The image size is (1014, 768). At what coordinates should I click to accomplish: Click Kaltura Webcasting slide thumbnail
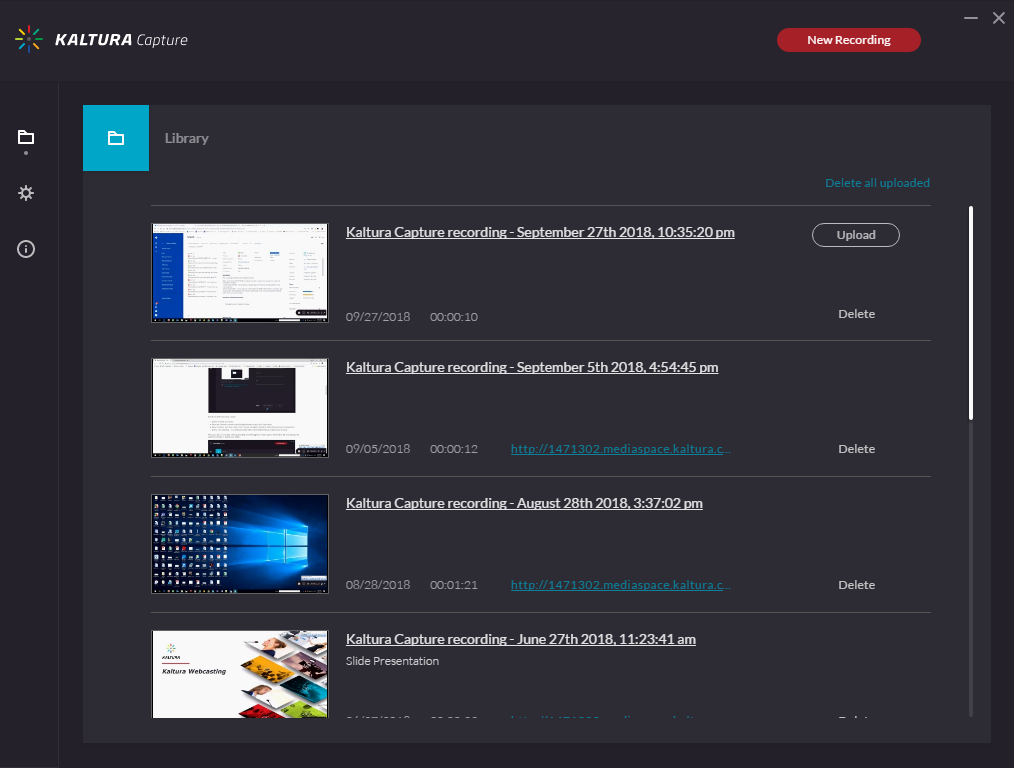(x=240, y=674)
